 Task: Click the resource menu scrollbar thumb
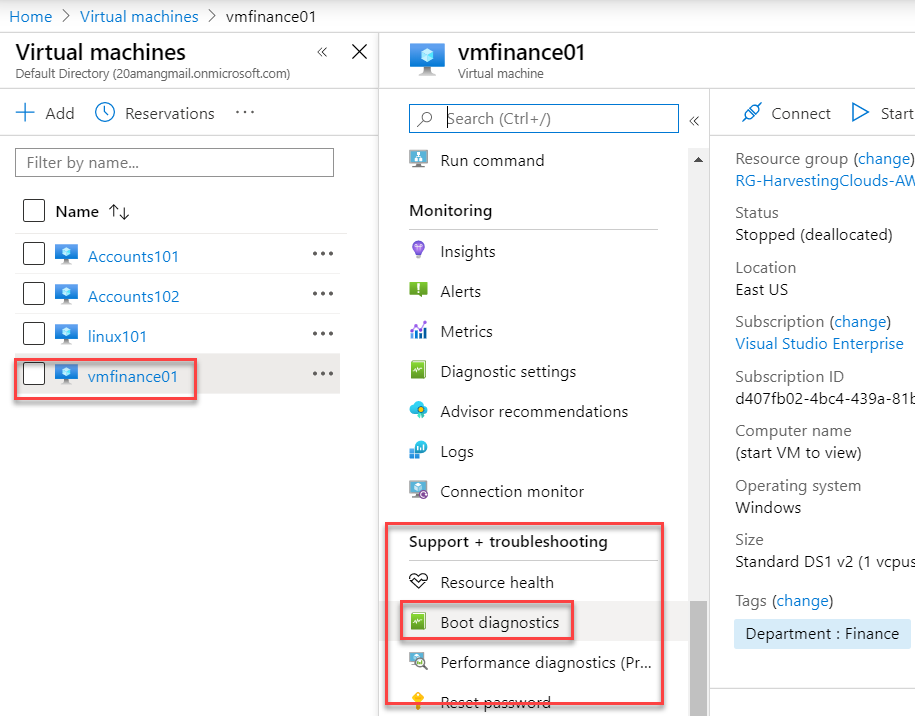coord(698,658)
